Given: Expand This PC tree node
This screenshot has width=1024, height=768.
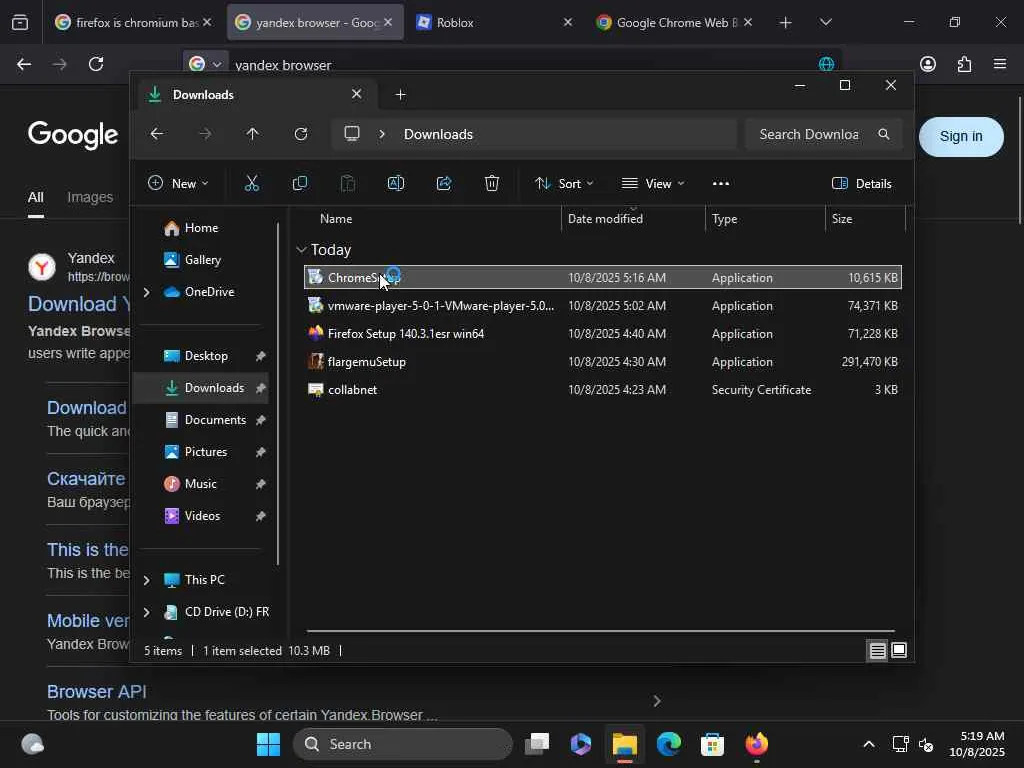Looking at the screenshot, I should tap(146, 580).
